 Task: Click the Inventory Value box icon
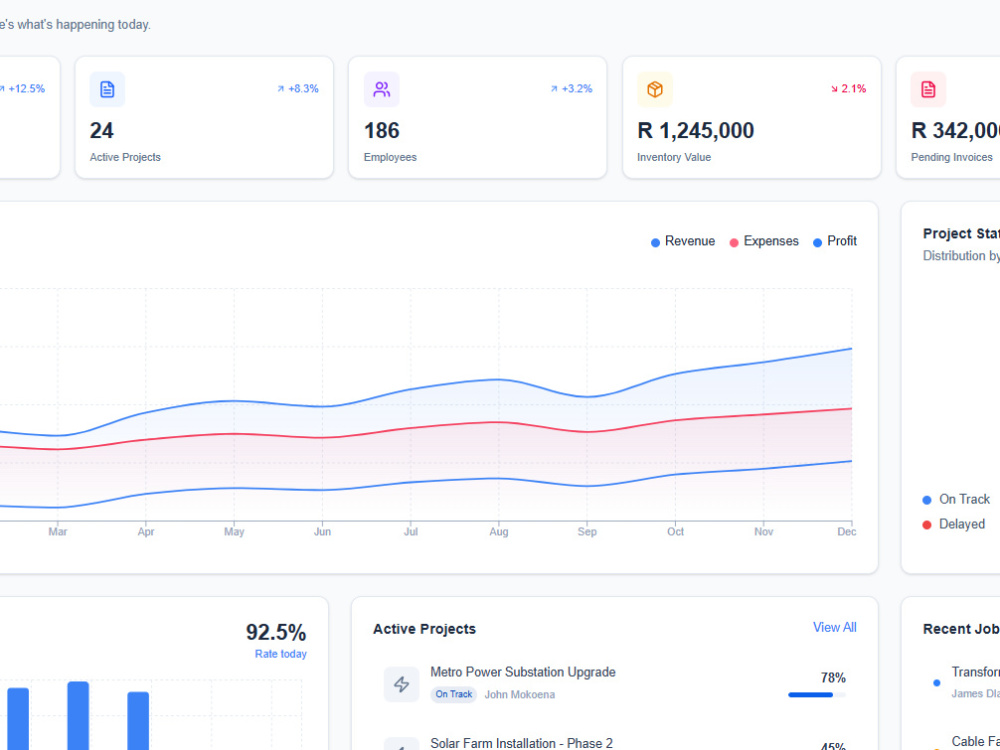655,89
